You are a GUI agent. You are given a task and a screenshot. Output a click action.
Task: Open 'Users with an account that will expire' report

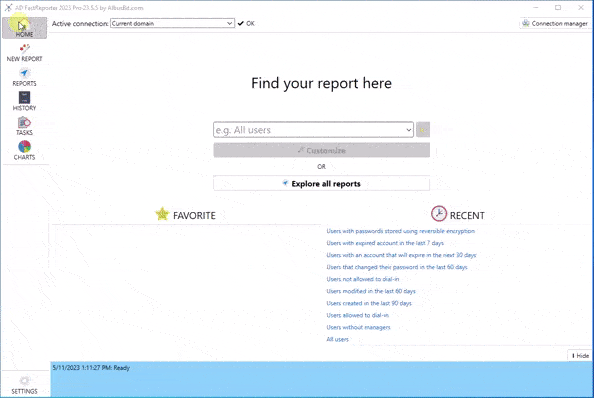[x=401, y=255]
